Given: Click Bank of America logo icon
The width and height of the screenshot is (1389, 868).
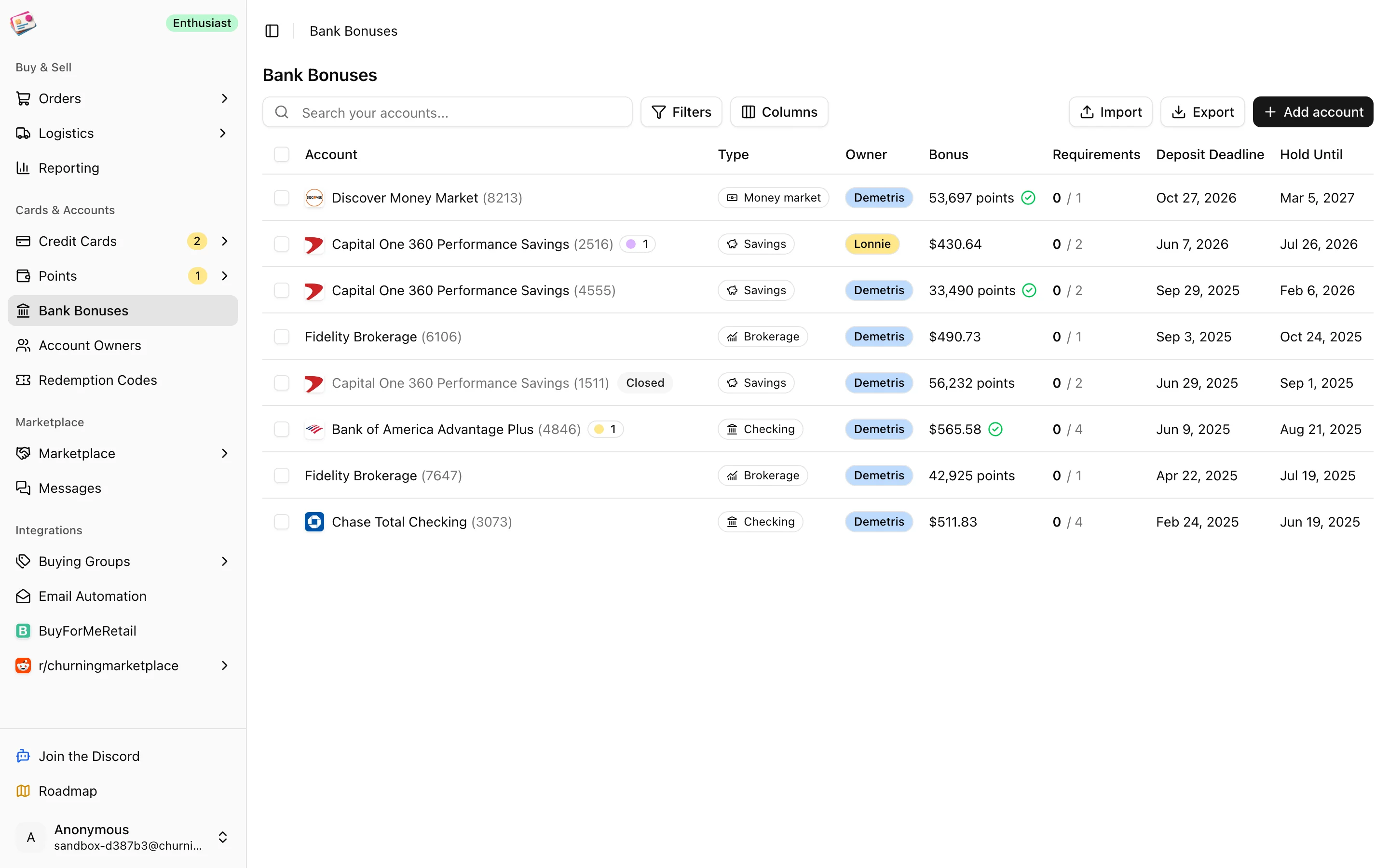Looking at the screenshot, I should point(314,429).
